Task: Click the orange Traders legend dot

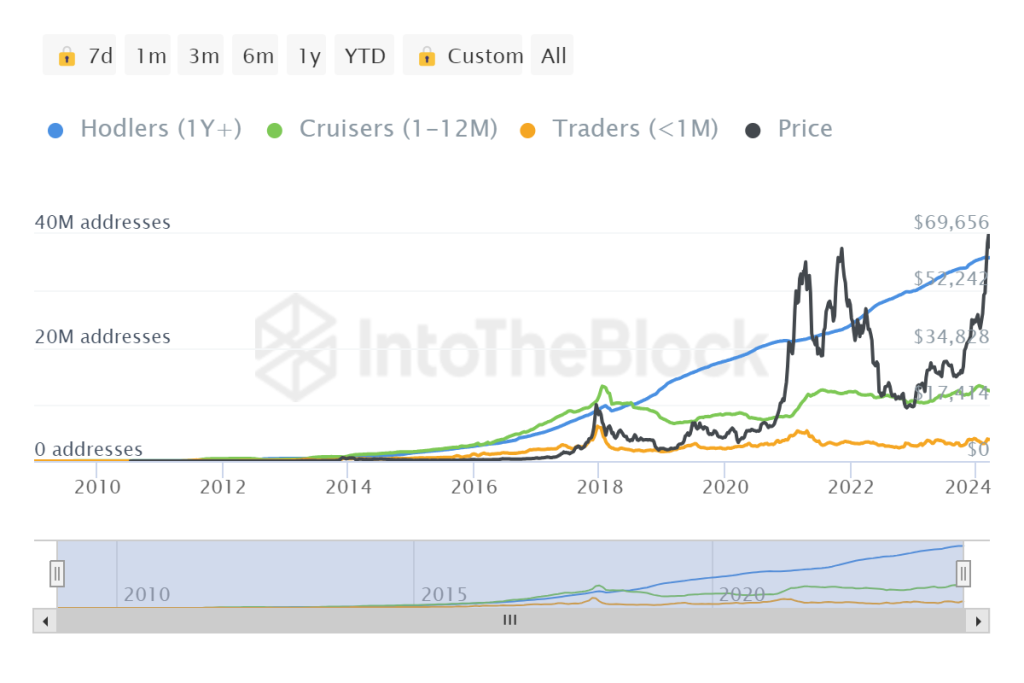Action: [528, 129]
